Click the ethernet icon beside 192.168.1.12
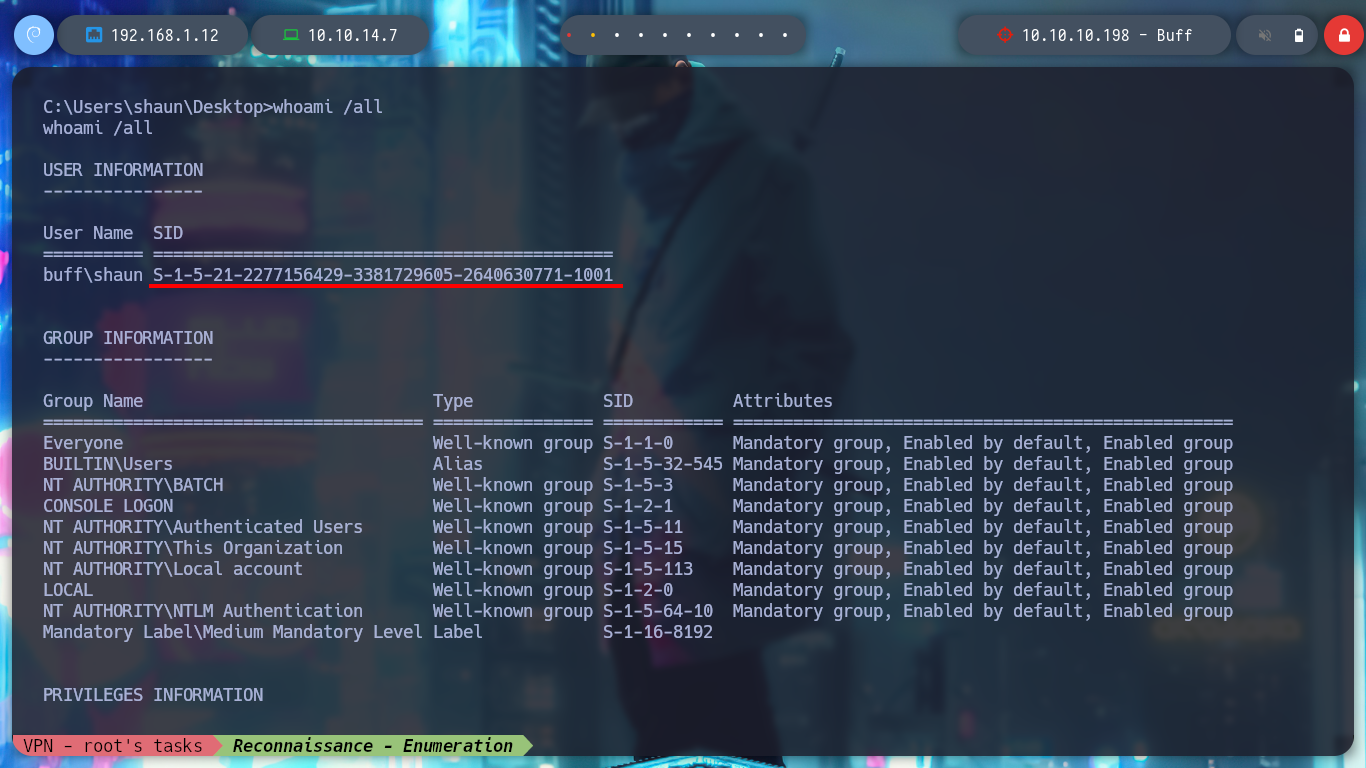The image size is (1366, 768). 95,35
